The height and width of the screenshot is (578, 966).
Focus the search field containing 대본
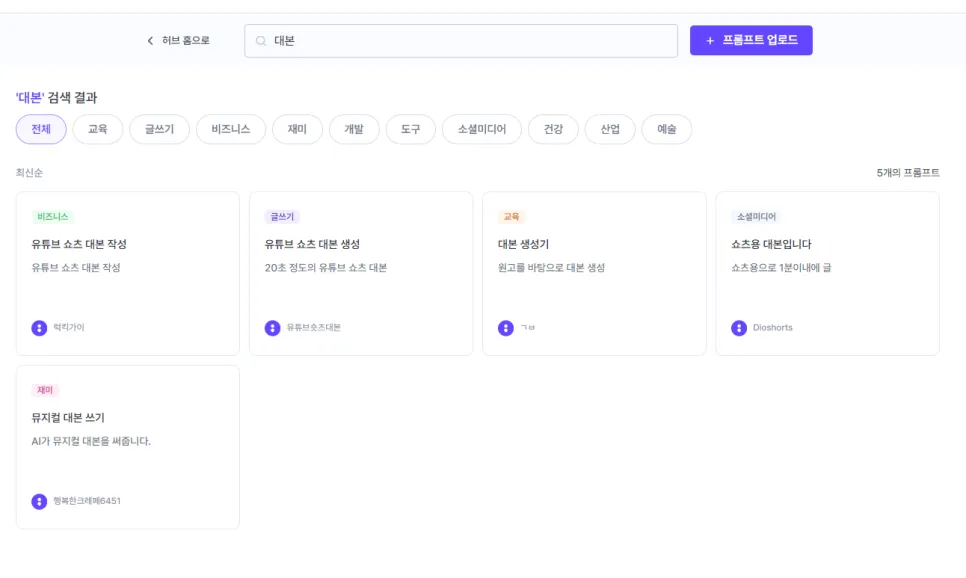(461, 41)
